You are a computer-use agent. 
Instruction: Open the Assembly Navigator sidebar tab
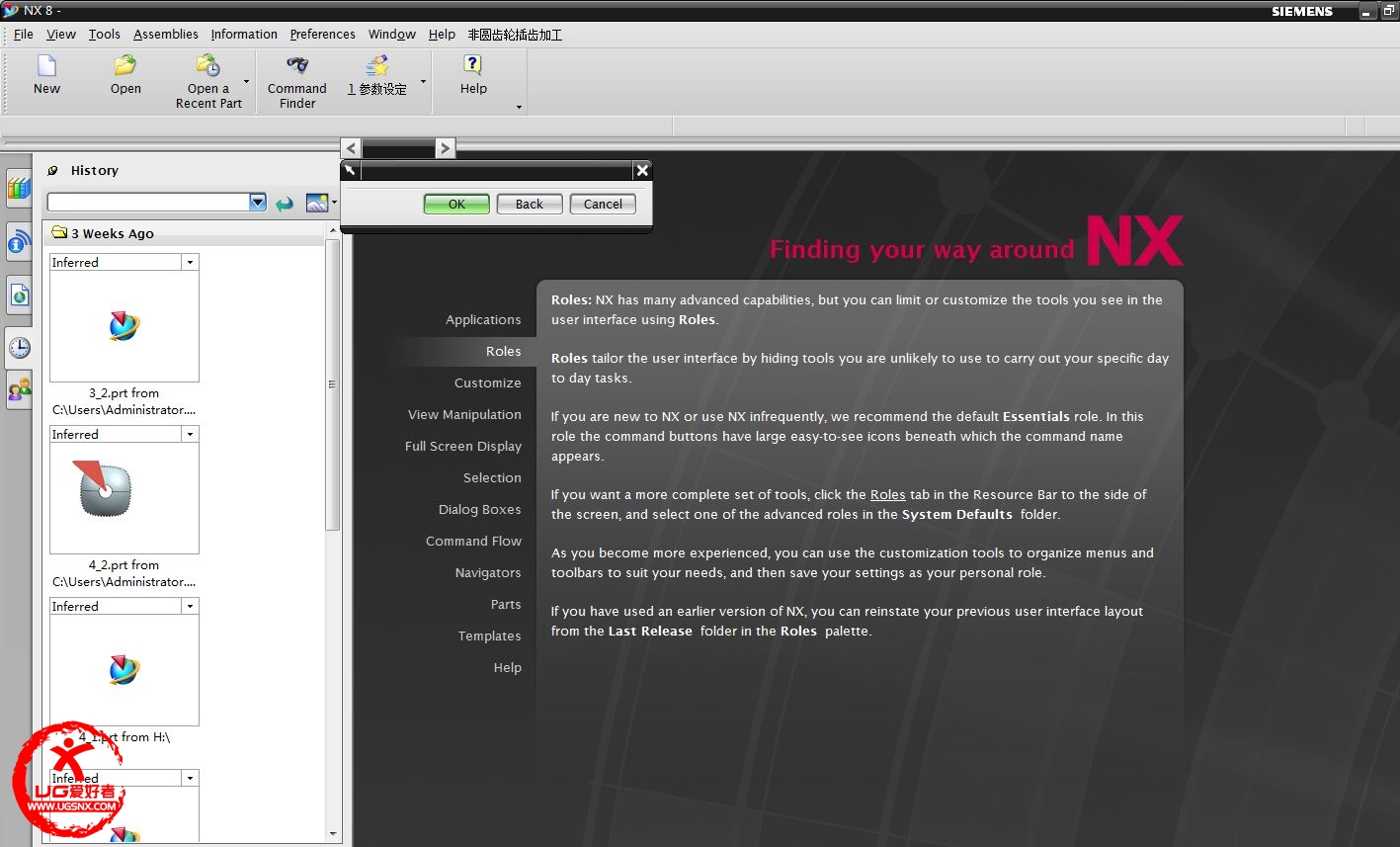(x=19, y=188)
